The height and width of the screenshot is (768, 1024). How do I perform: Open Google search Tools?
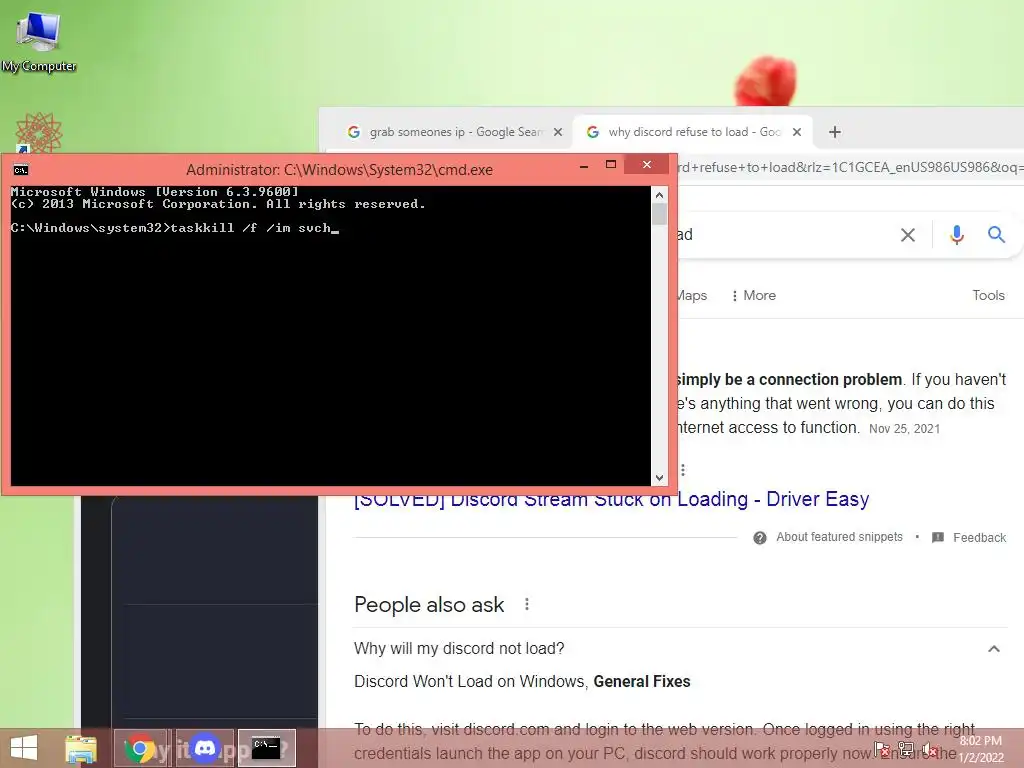coord(988,295)
